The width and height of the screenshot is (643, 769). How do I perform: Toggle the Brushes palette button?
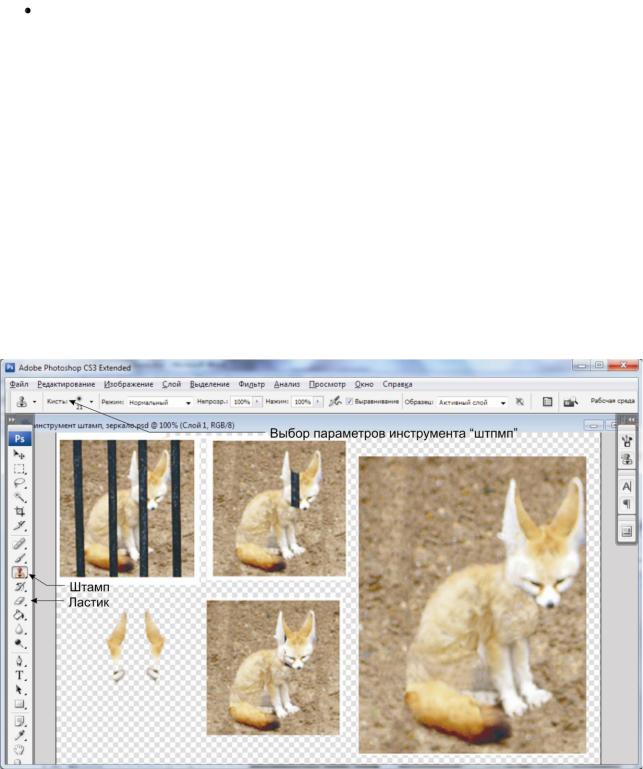547,402
